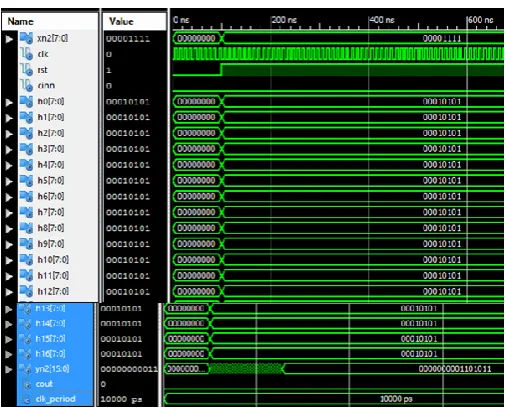This screenshot has height=408, width=505.
Task: Select the clk signal icon
Action: pyautogui.click(x=26, y=54)
